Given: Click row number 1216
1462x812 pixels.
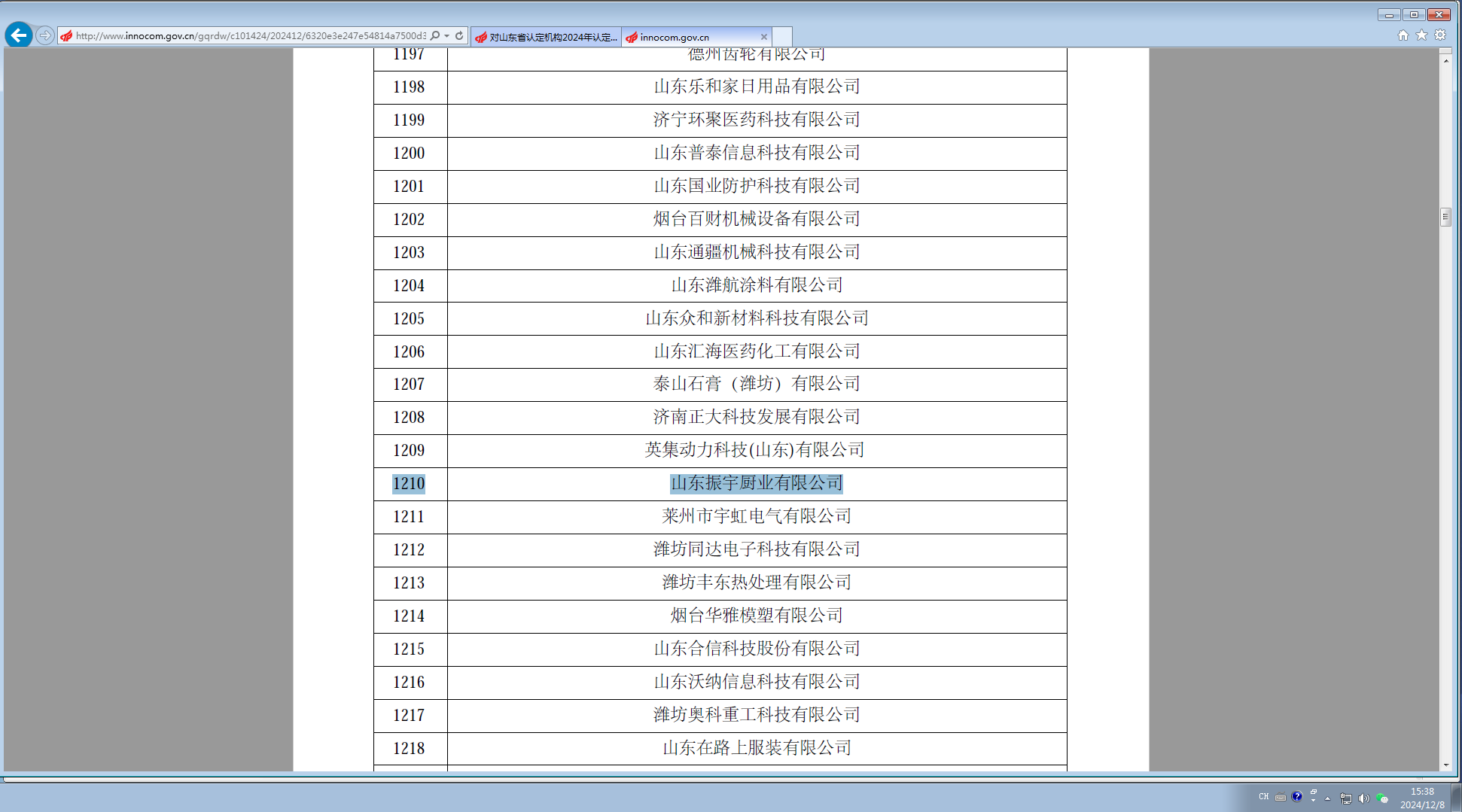Looking at the screenshot, I should click(x=409, y=683).
